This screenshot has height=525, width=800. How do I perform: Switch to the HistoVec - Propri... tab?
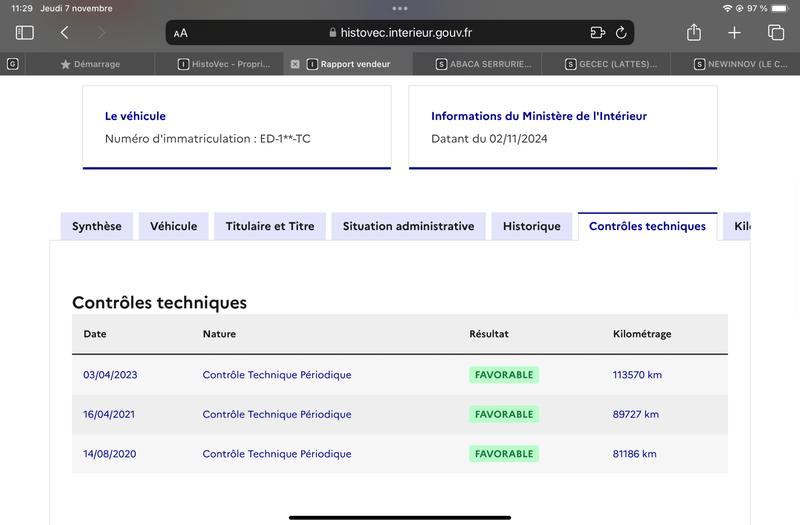coord(219,64)
